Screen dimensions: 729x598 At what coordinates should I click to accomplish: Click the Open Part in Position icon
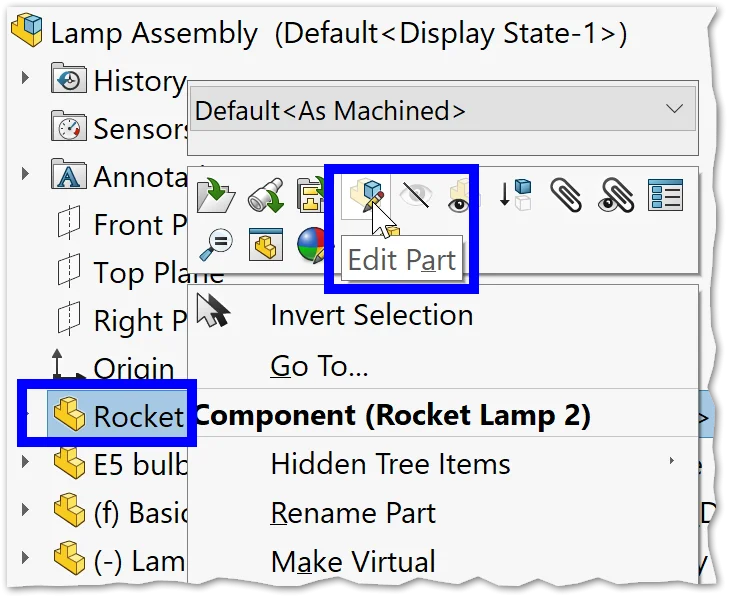point(312,196)
